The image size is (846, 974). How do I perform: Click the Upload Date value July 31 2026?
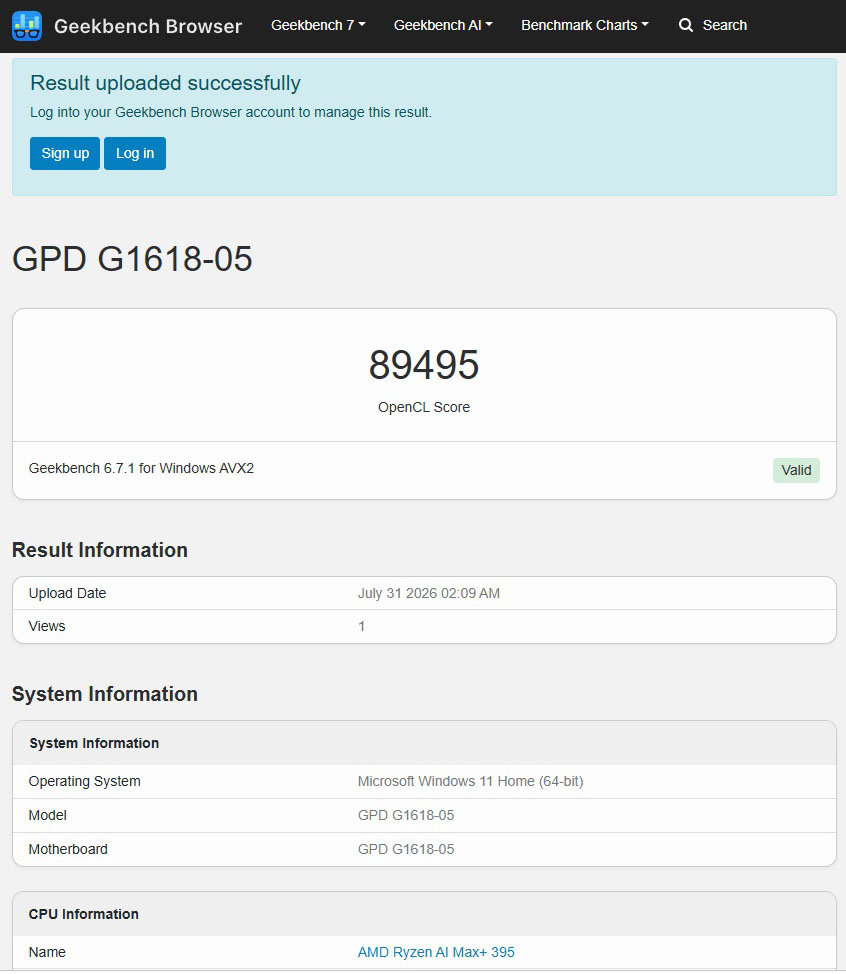click(x=429, y=593)
